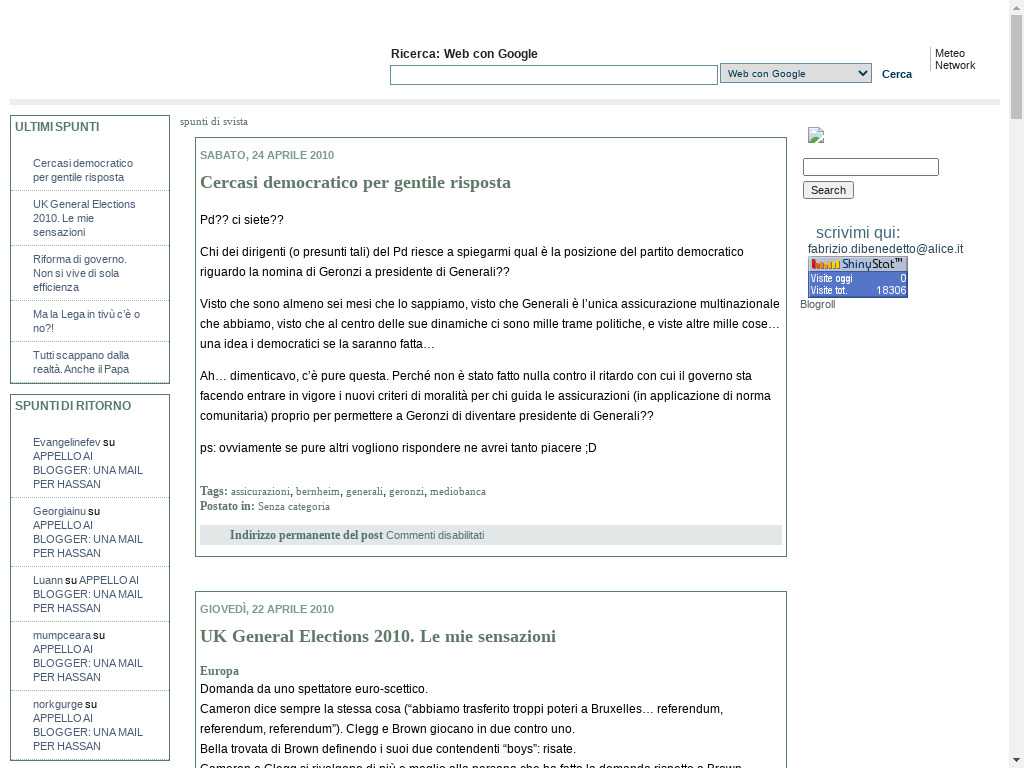Viewport: 1024px width, 768px height.
Task: Open post title Cercasi democratico per gentile risposta
Action: [x=355, y=182]
